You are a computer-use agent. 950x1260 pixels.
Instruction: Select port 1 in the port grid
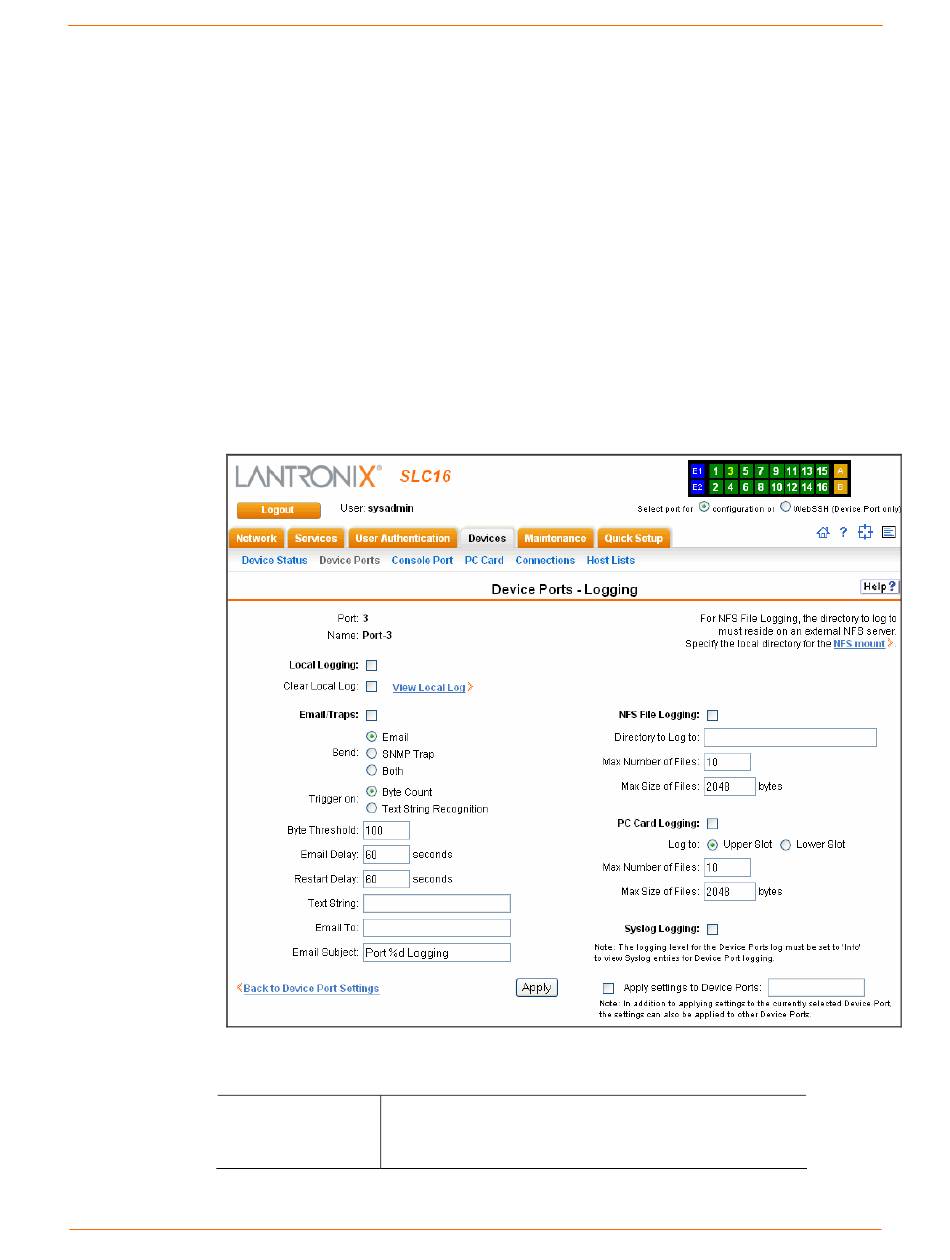716,471
